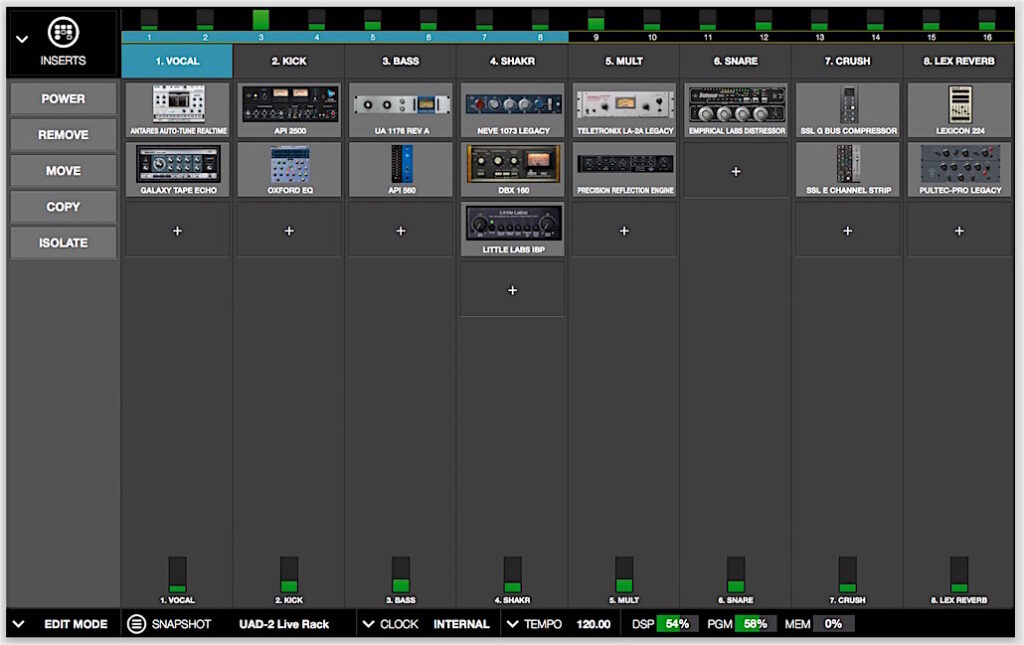Open the DBX 160 compressor plugin
The height and width of the screenshot is (645, 1024).
point(513,170)
